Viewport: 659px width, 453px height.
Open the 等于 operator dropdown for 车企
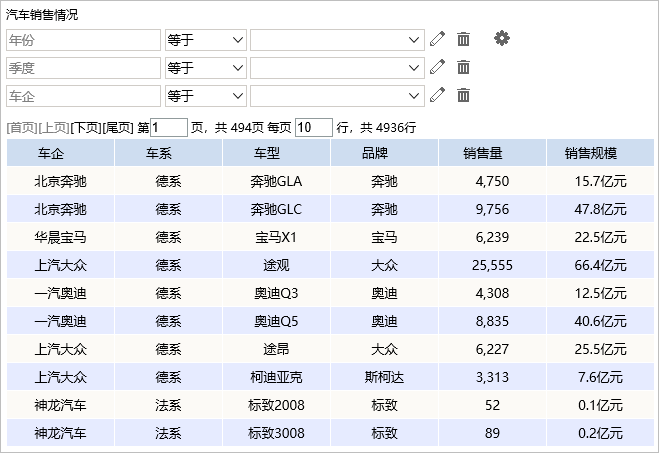206,96
